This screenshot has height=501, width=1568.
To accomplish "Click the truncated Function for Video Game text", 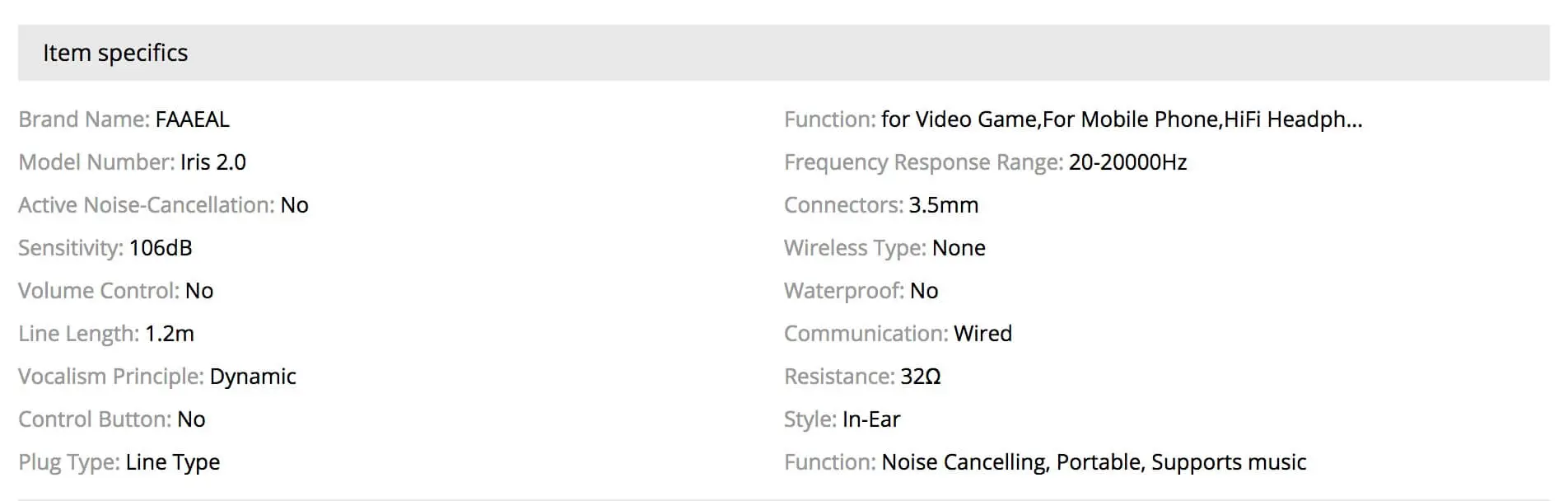I will [1073, 119].
